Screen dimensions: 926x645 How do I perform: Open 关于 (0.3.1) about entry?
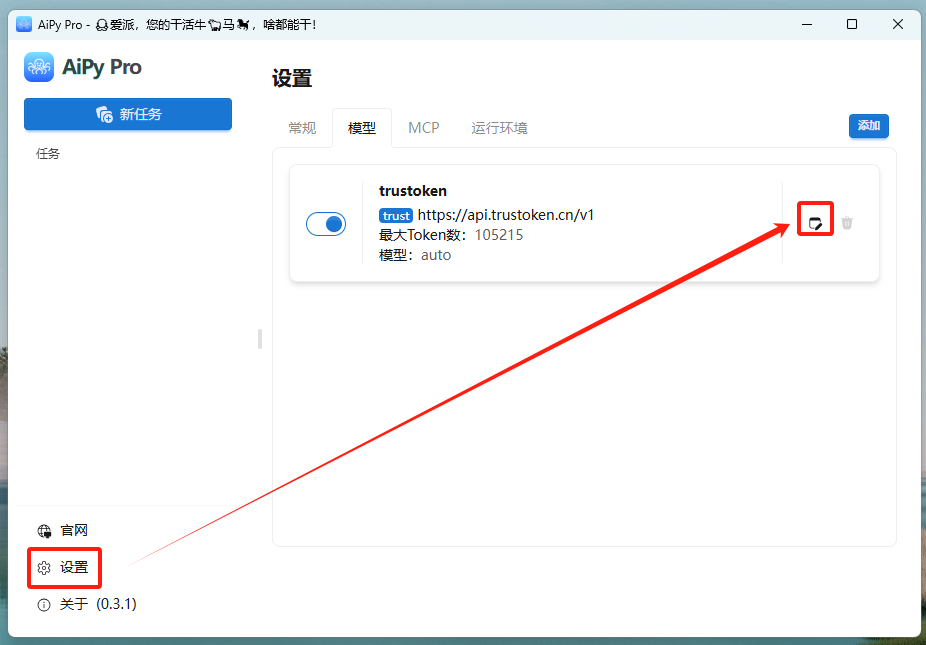[x=86, y=604]
